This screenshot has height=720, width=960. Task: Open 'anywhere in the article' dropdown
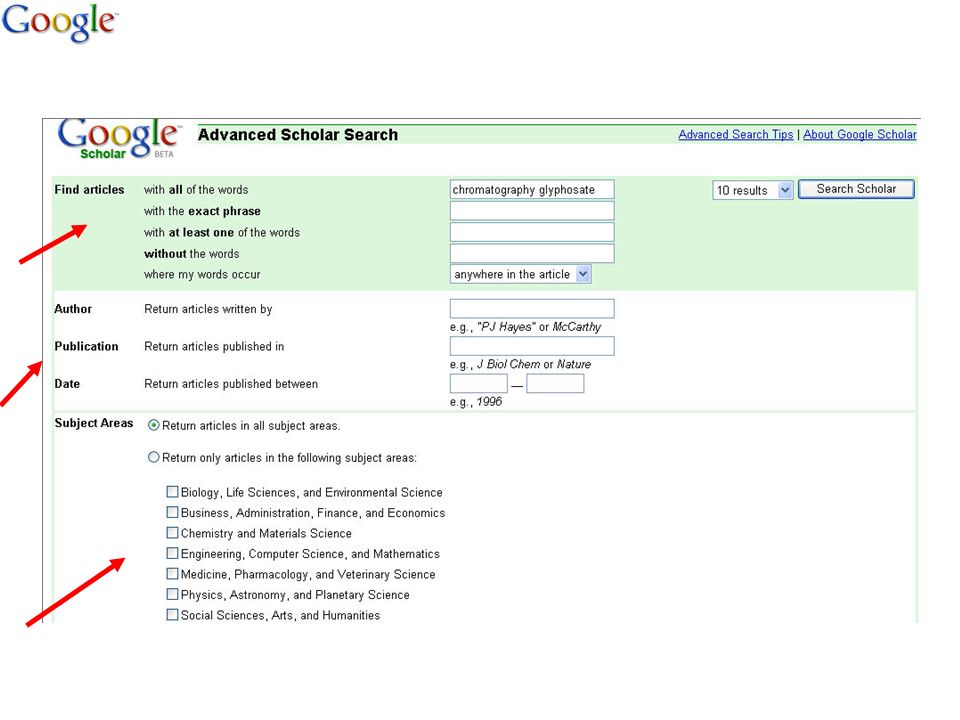tap(520, 274)
